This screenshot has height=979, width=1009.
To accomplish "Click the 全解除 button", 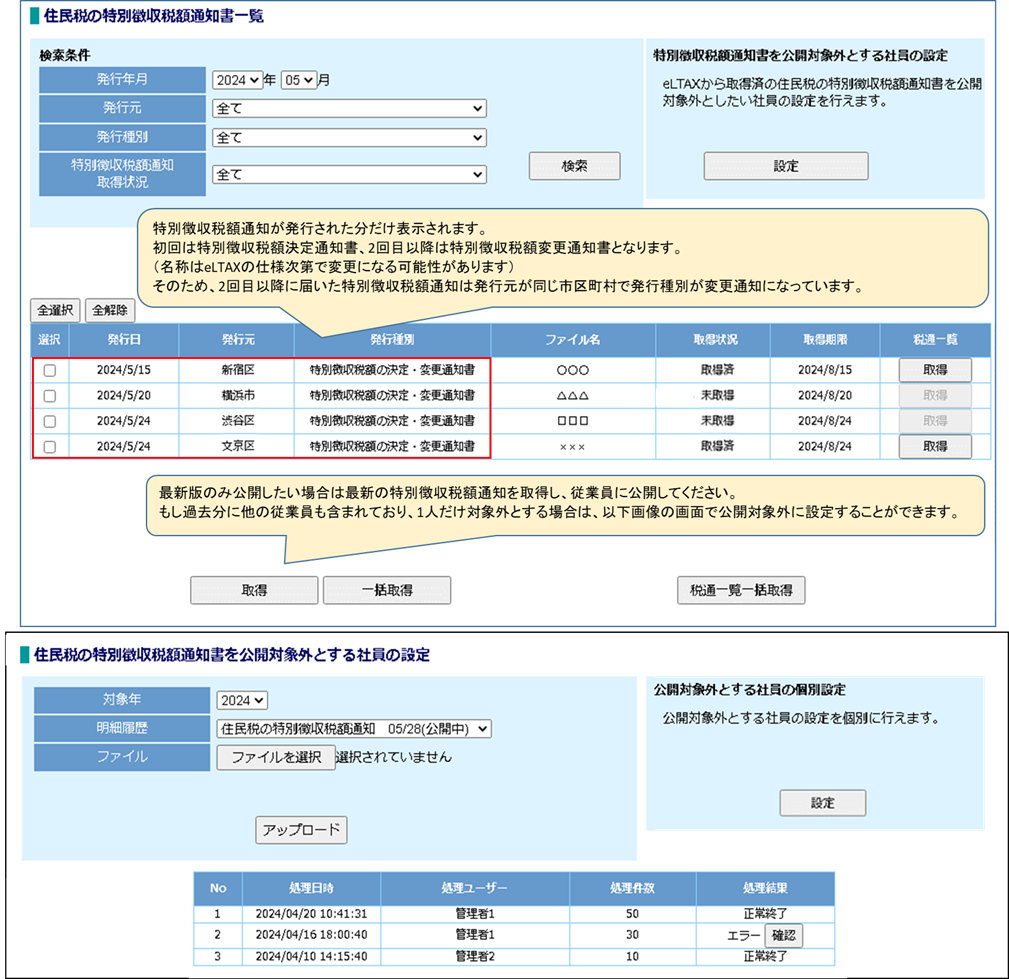I will (x=109, y=310).
